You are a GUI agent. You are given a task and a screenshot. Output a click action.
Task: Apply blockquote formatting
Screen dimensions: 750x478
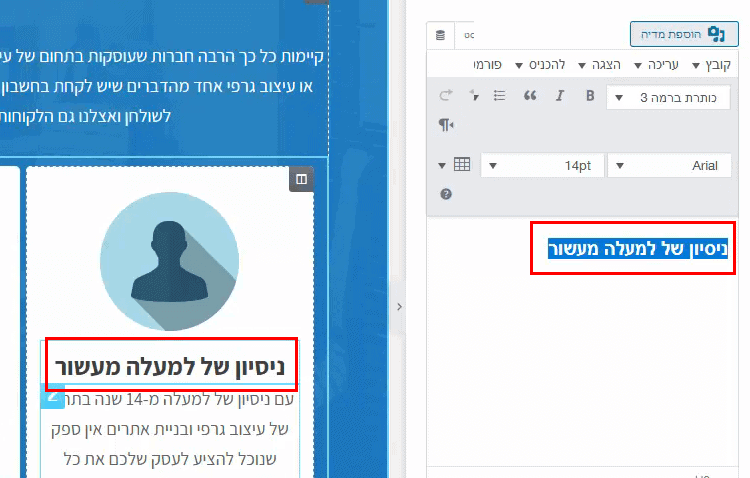pos(529,96)
